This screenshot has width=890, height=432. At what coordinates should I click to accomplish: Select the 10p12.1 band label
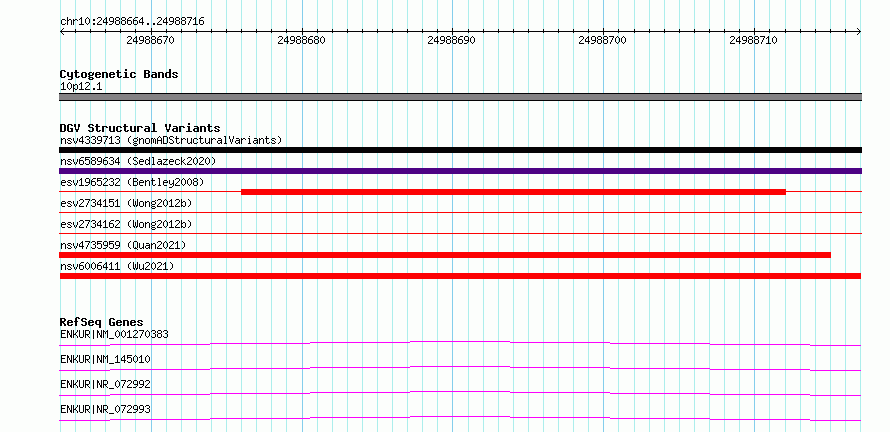(x=81, y=87)
